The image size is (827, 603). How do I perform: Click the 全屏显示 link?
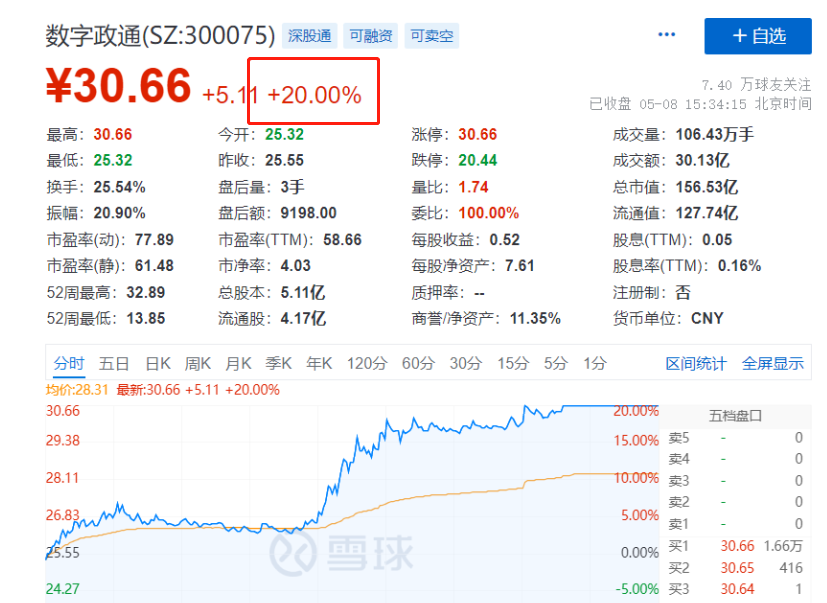pyautogui.click(x=773, y=363)
